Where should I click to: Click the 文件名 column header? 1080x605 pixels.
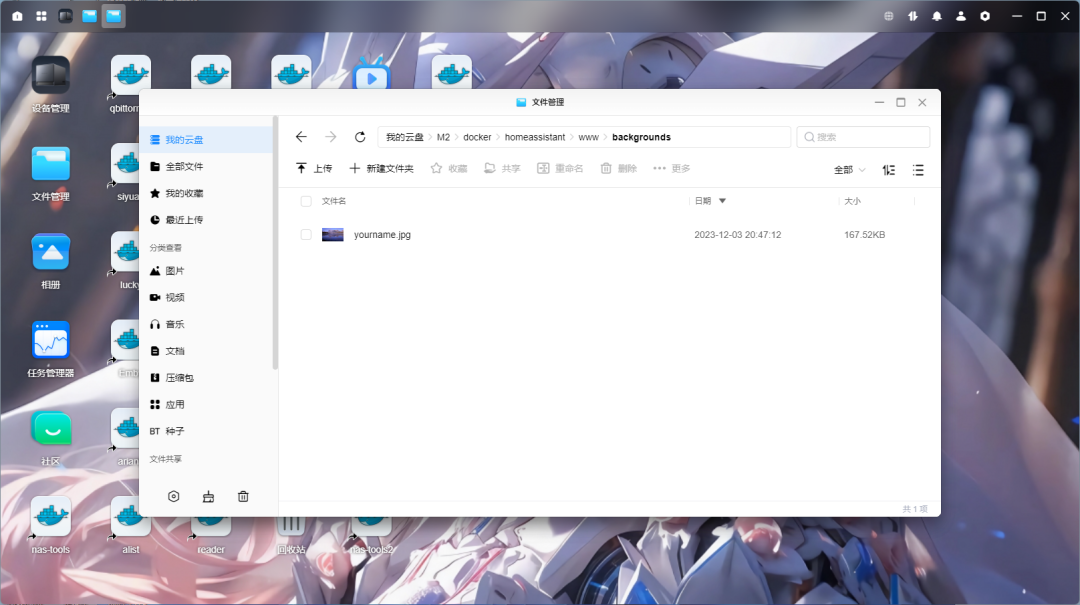click(334, 201)
